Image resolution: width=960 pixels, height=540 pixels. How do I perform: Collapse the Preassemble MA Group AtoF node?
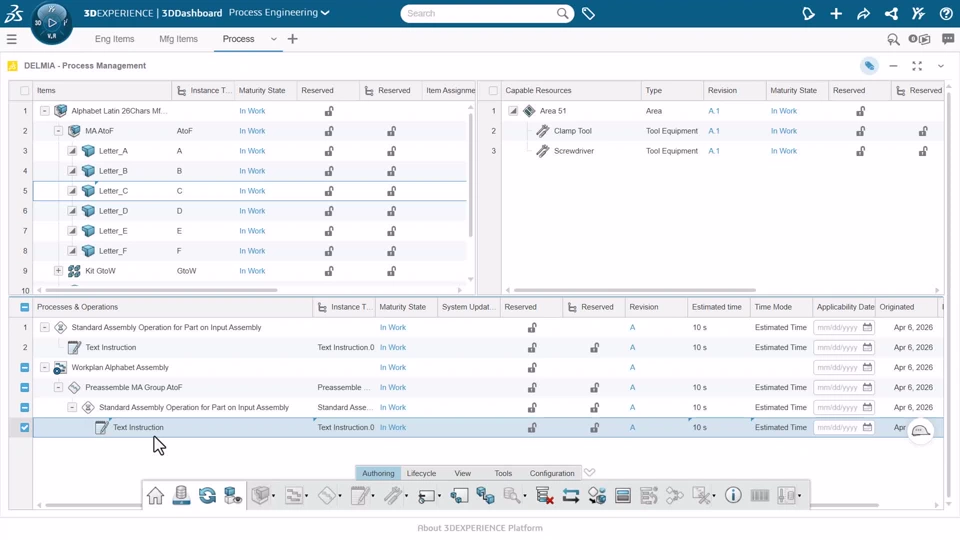click(x=58, y=388)
